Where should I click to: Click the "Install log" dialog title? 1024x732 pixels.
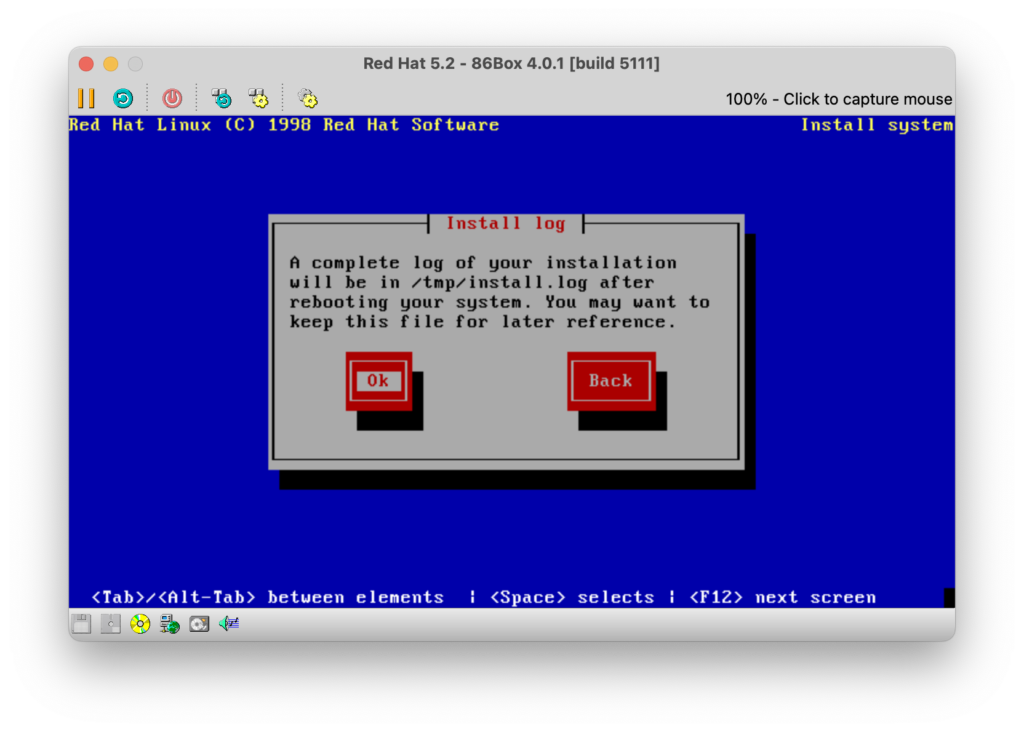[x=505, y=223]
